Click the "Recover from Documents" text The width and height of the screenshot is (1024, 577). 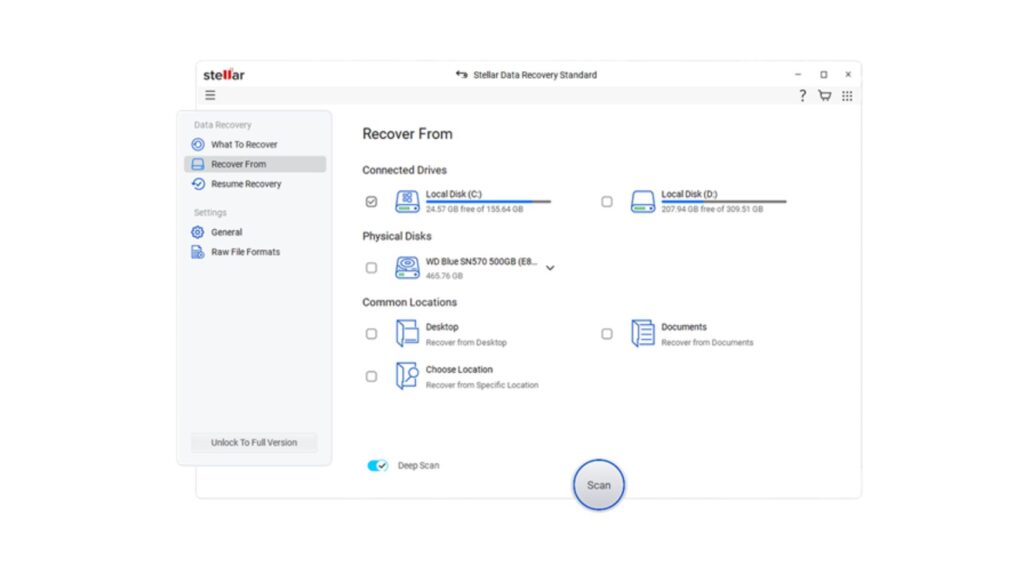coord(707,343)
